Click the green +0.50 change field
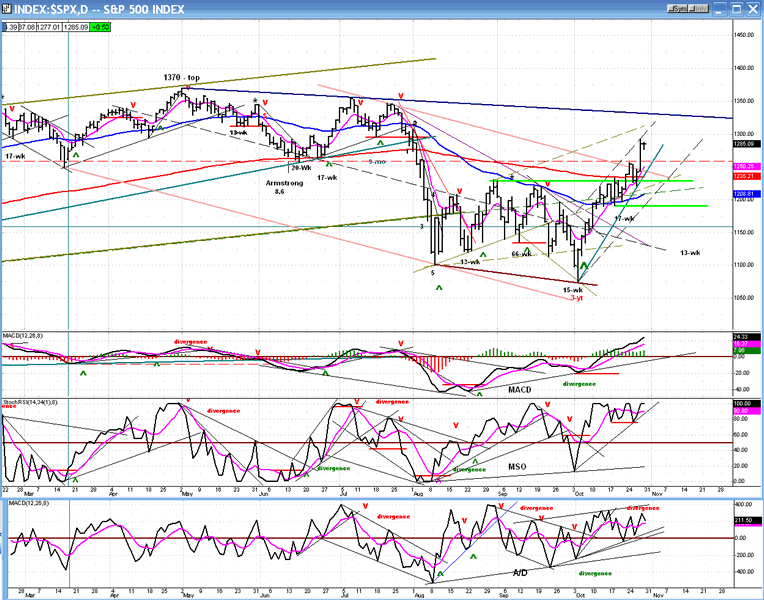764x600 pixels. 100,27
